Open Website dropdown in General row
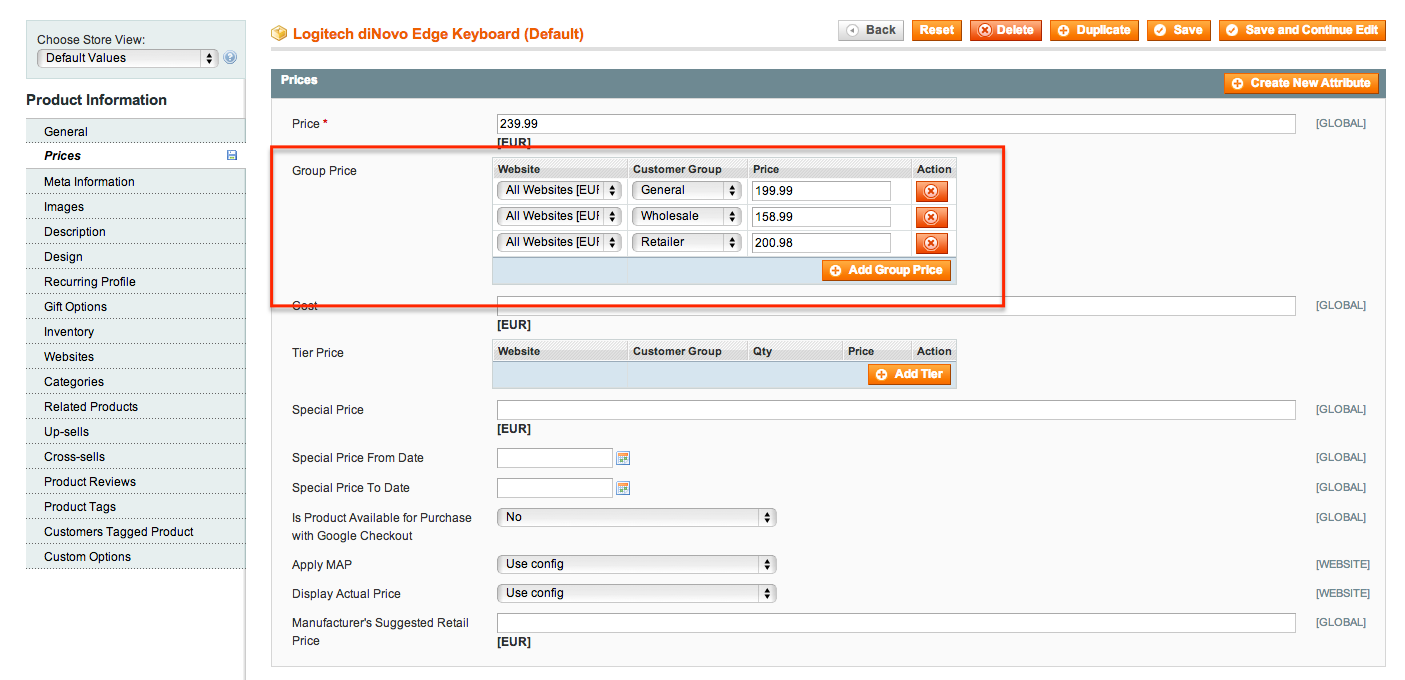 tap(559, 190)
